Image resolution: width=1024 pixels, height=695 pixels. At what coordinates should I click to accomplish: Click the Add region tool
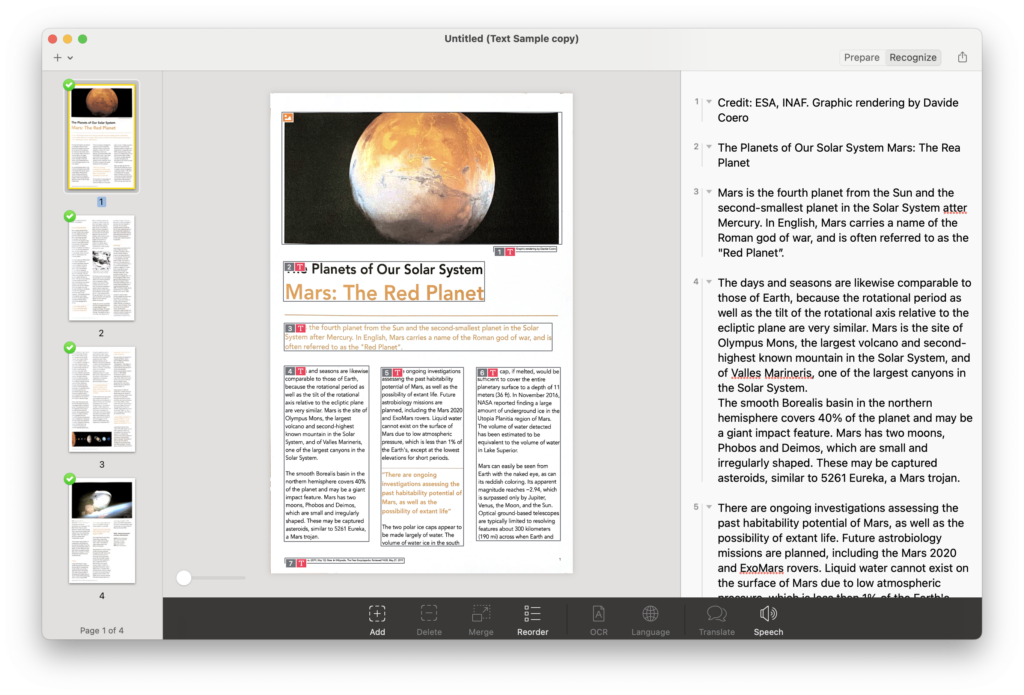[x=377, y=620]
